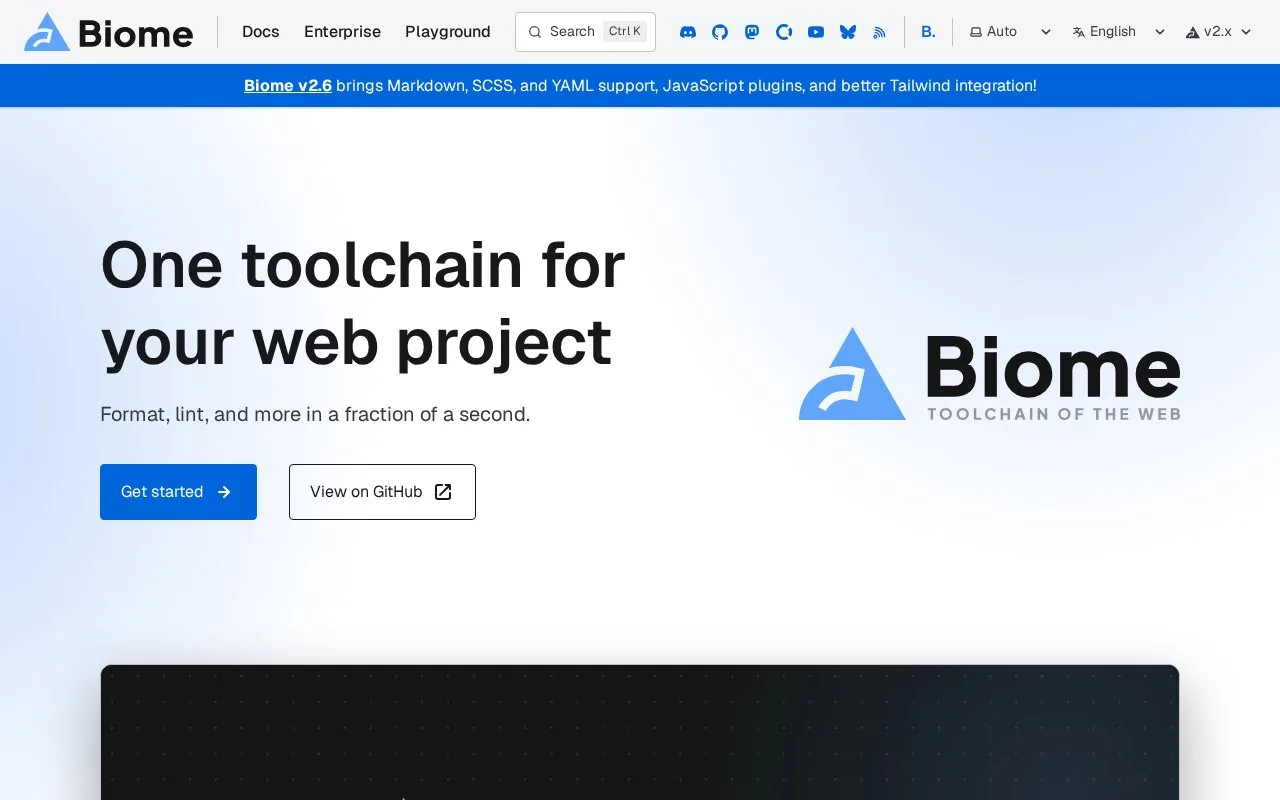Image resolution: width=1280 pixels, height=800 pixels.
Task: Click the Get started button
Action: point(178,492)
